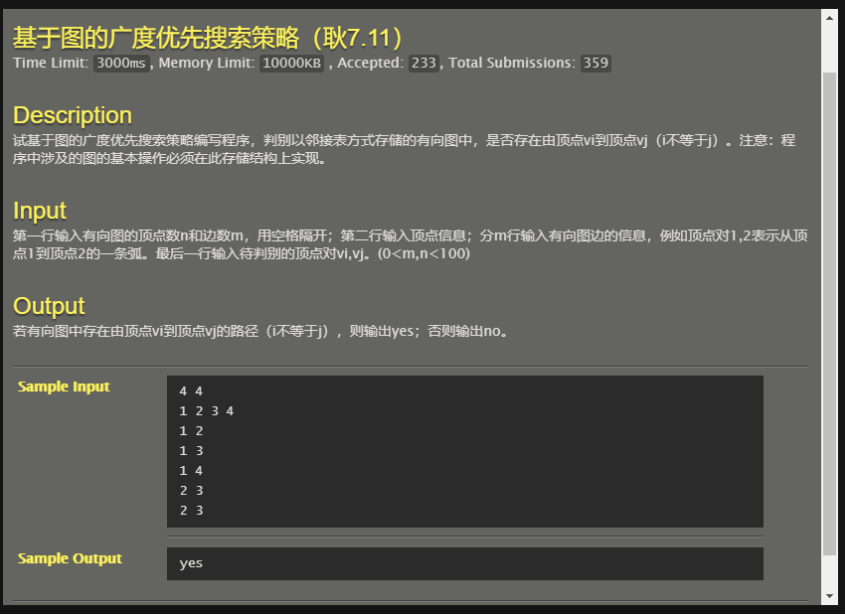Click the Accepted count 233

[x=424, y=63]
